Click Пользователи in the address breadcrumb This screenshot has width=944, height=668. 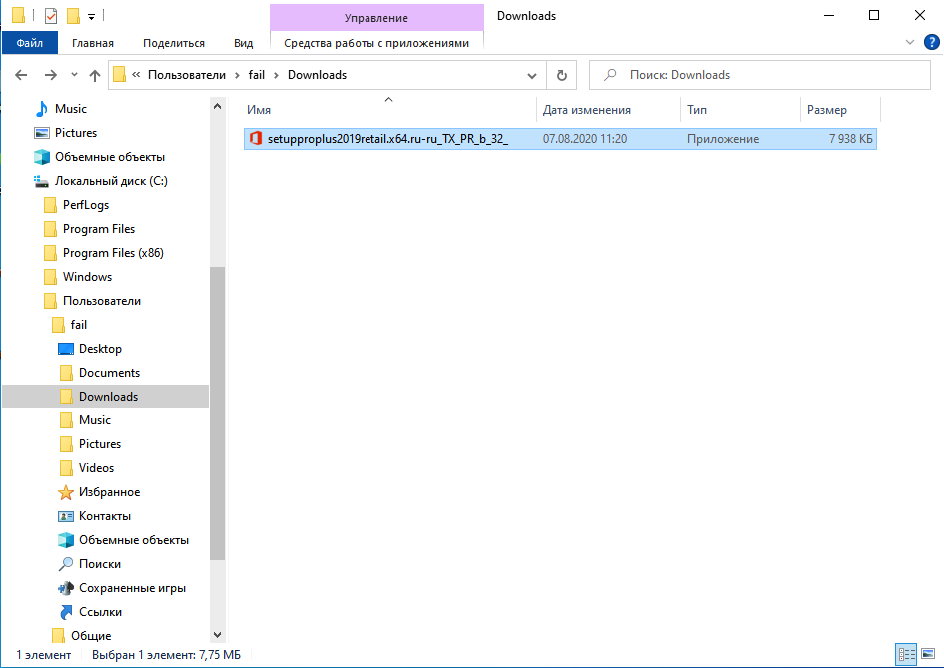tap(187, 75)
